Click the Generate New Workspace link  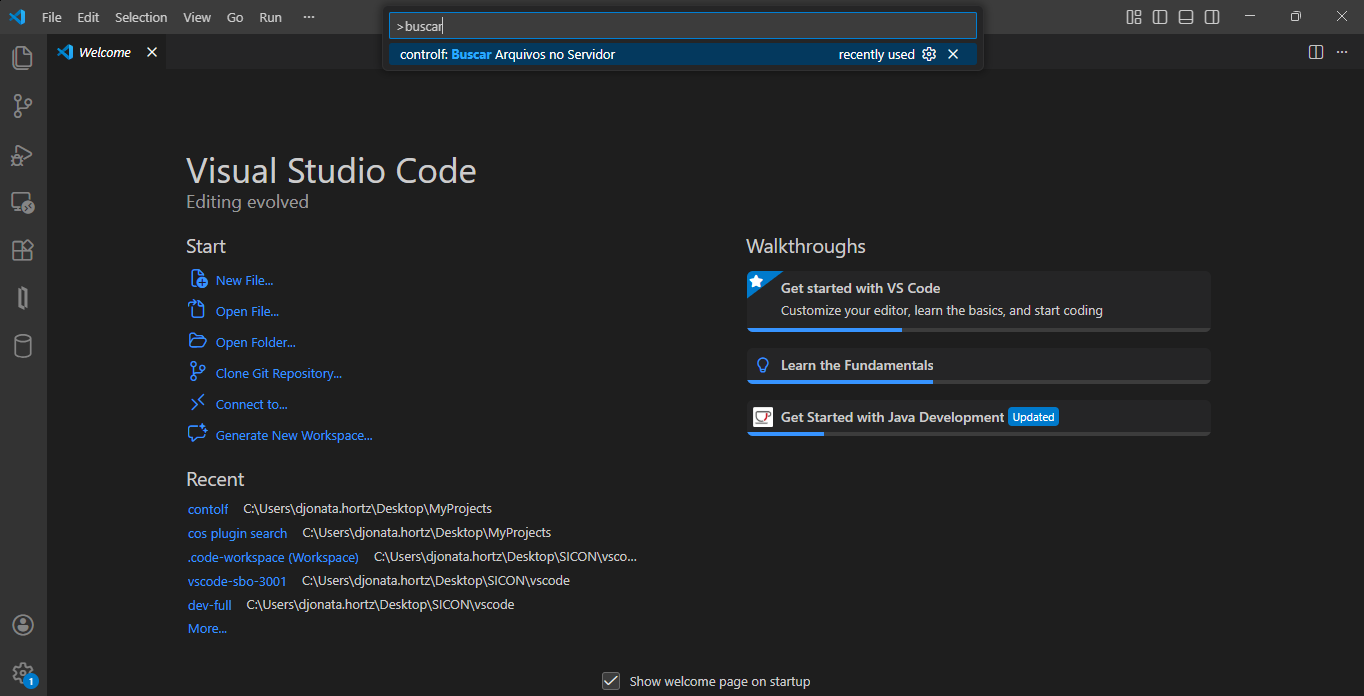click(294, 436)
